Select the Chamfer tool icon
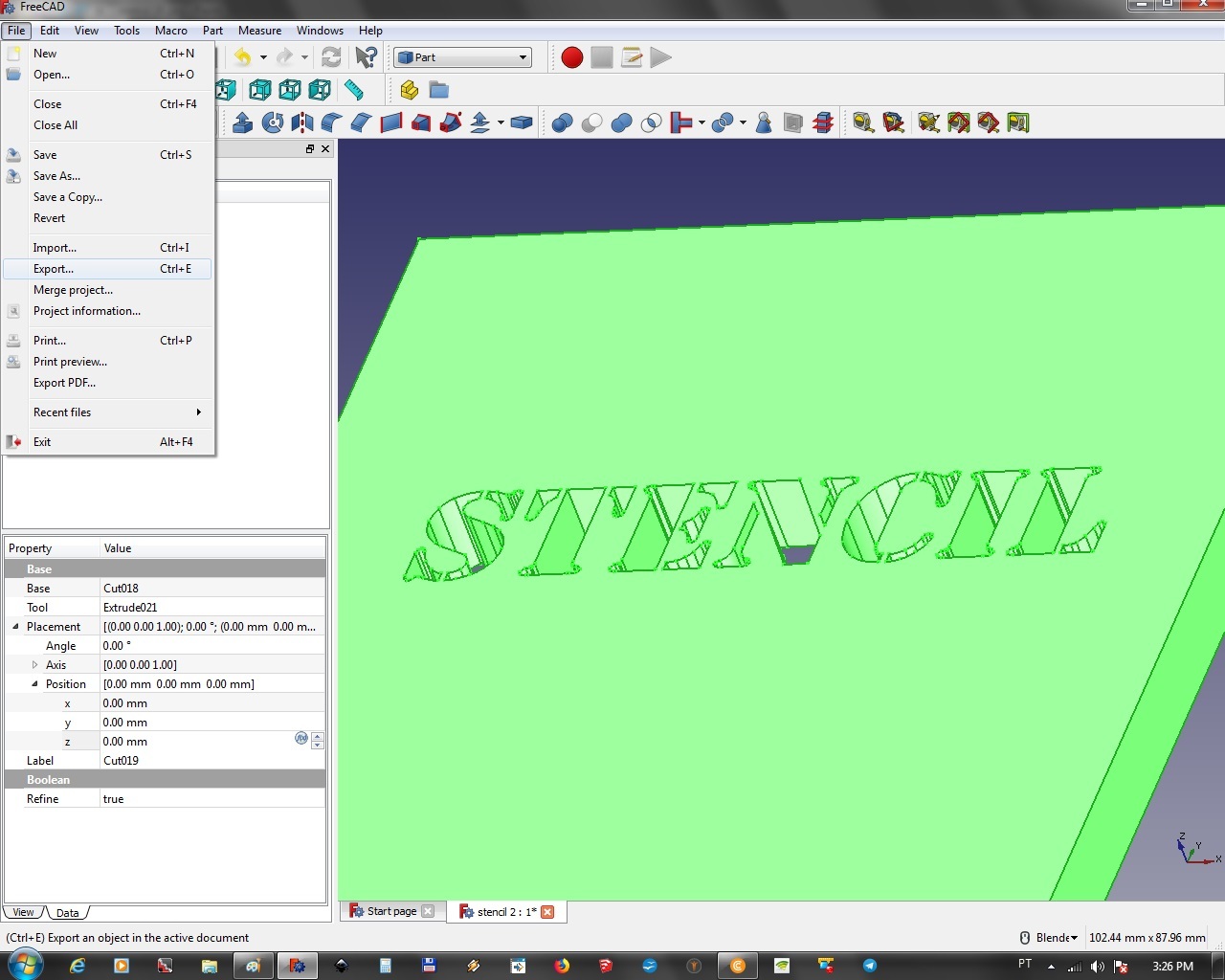The image size is (1225, 980). 362,122
